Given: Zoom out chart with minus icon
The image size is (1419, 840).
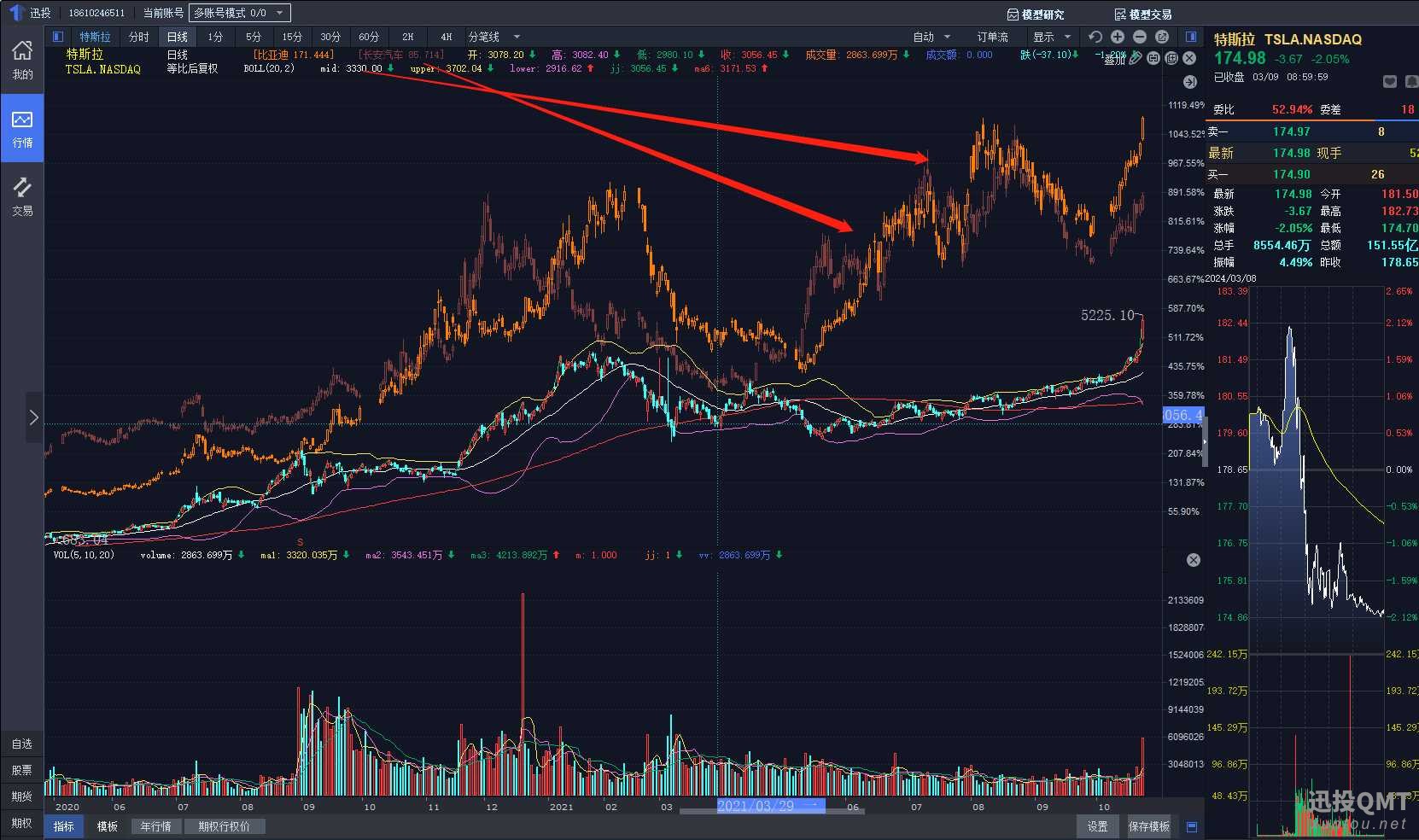Looking at the screenshot, I should pos(1140,37).
